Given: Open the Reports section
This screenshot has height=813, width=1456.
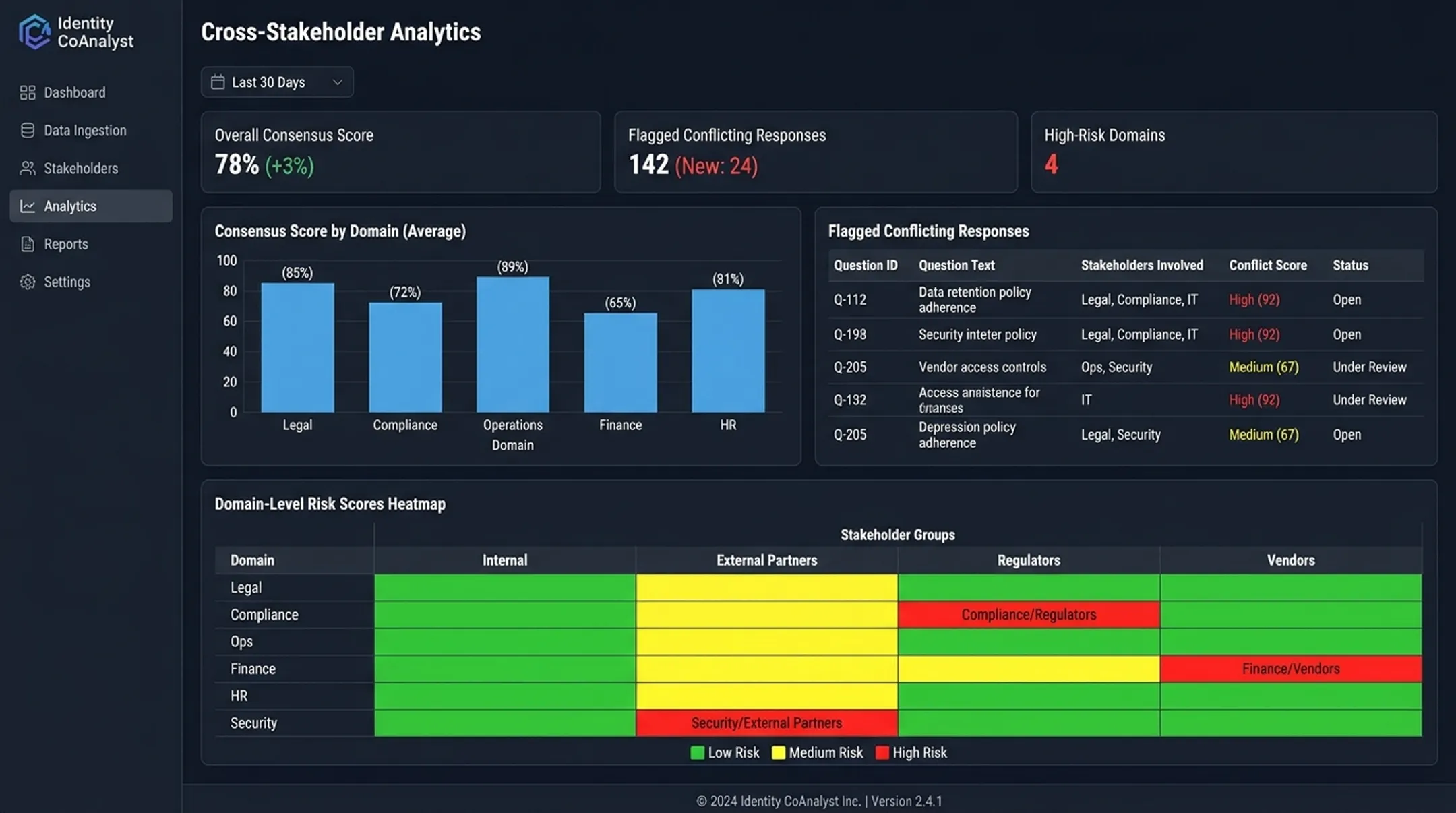Looking at the screenshot, I should pos(91,244).
